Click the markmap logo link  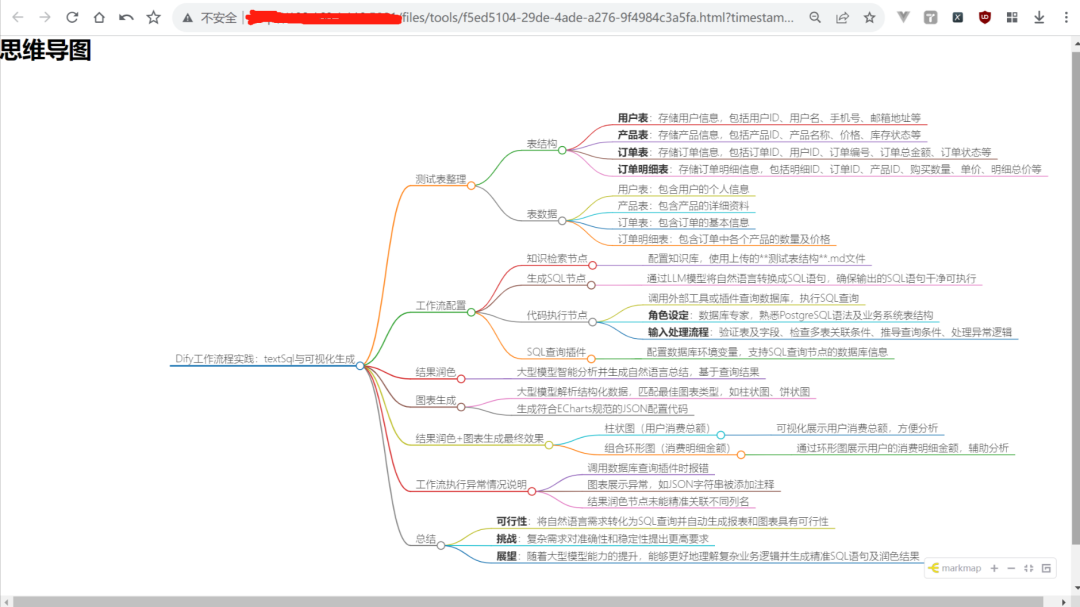coord(955,568)
